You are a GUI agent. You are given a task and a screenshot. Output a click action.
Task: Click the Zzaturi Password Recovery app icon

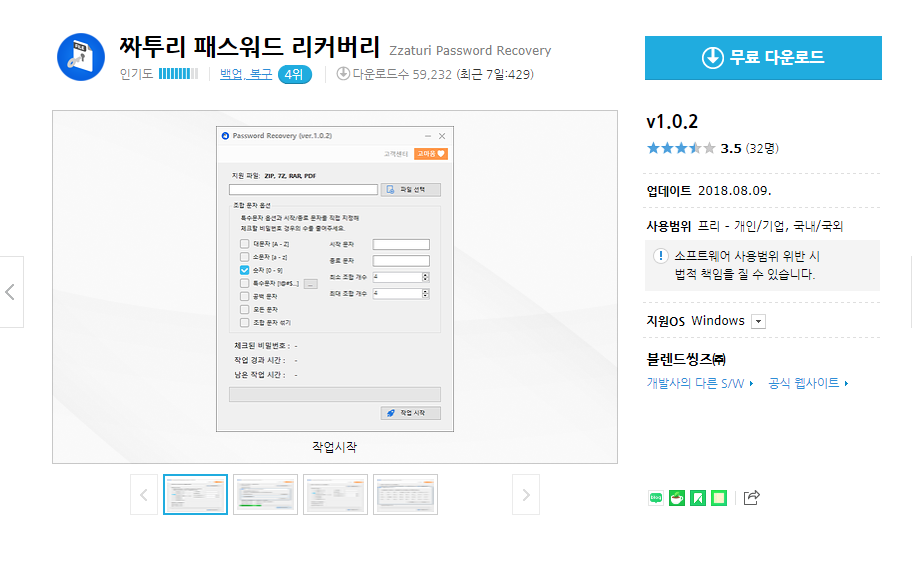[x=81, y=57]
